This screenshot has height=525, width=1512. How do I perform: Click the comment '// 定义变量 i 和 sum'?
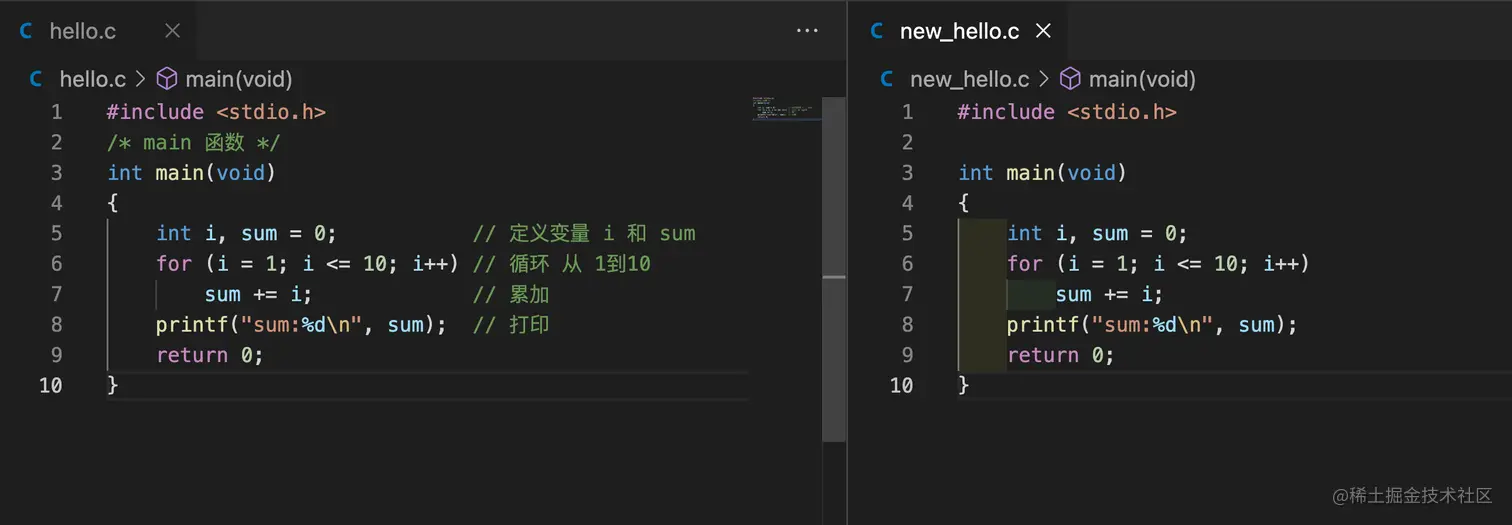(584, 233)
